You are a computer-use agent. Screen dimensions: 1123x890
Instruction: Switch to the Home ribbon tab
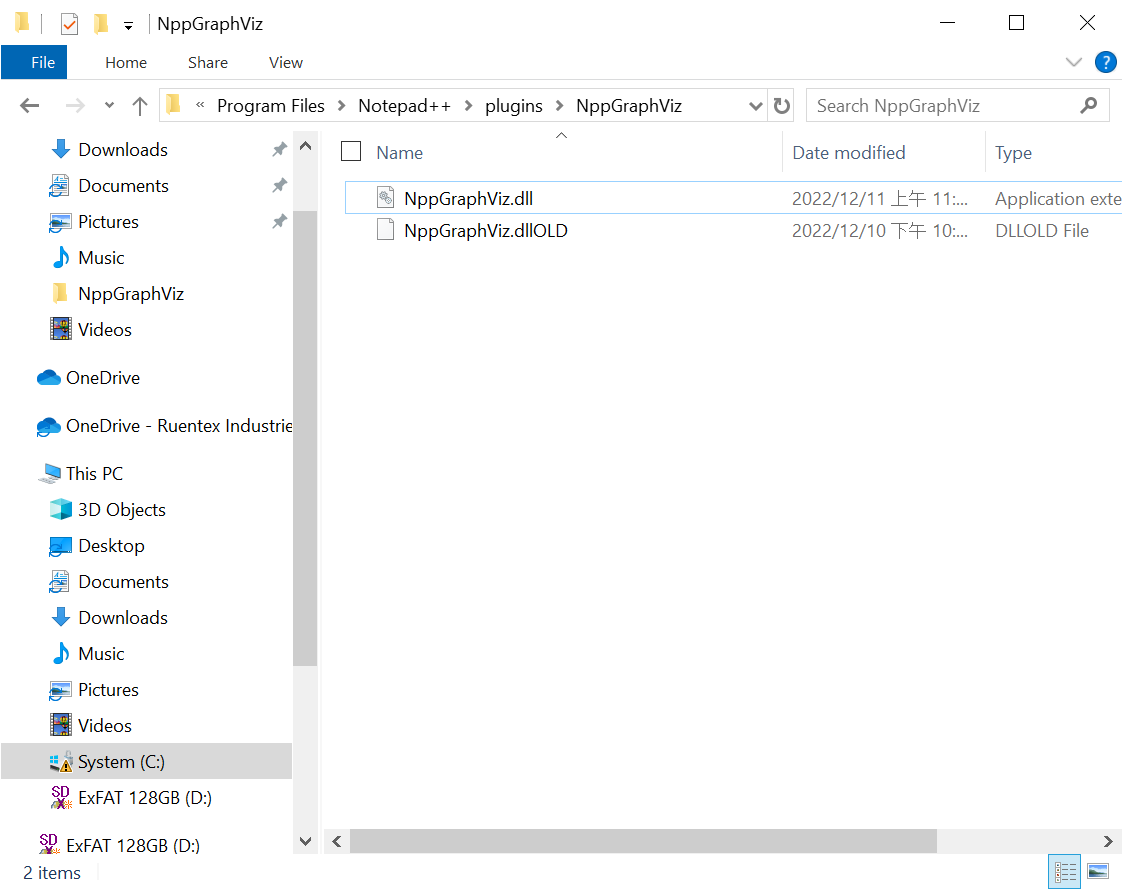[x=126, y=62]
